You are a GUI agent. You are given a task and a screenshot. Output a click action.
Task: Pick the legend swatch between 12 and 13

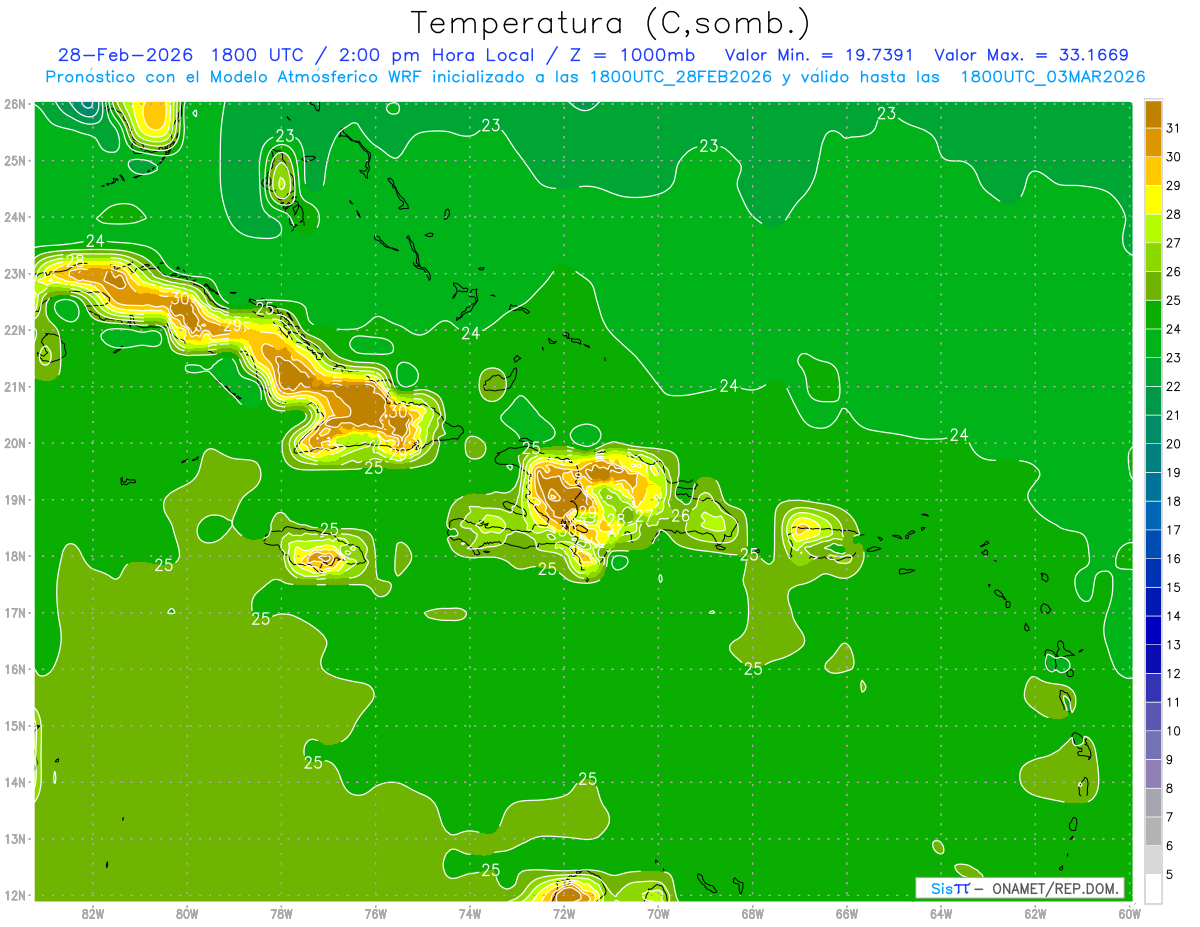(x=1153, y=659)
